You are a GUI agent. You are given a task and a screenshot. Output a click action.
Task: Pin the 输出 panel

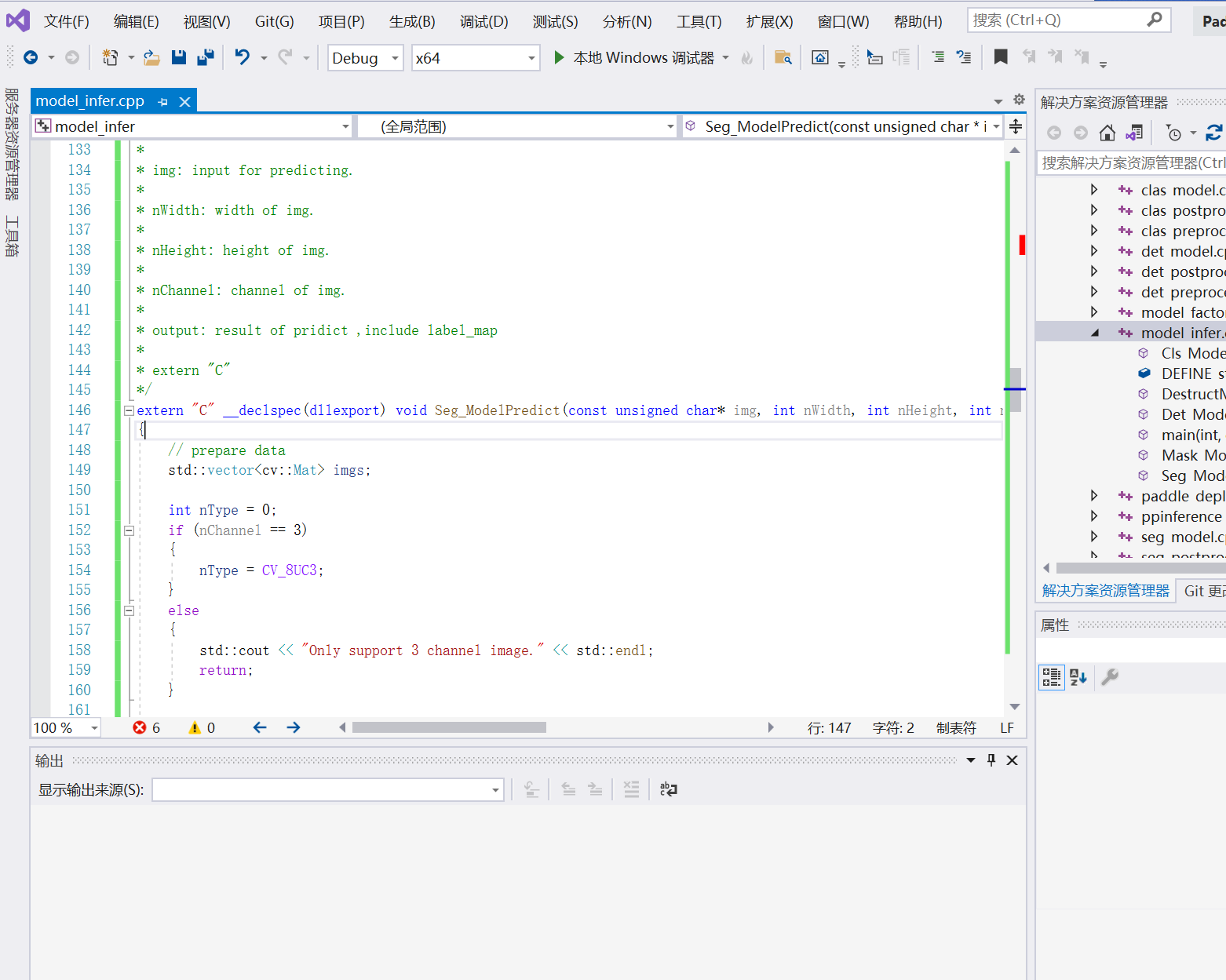[x=991, y=760]
